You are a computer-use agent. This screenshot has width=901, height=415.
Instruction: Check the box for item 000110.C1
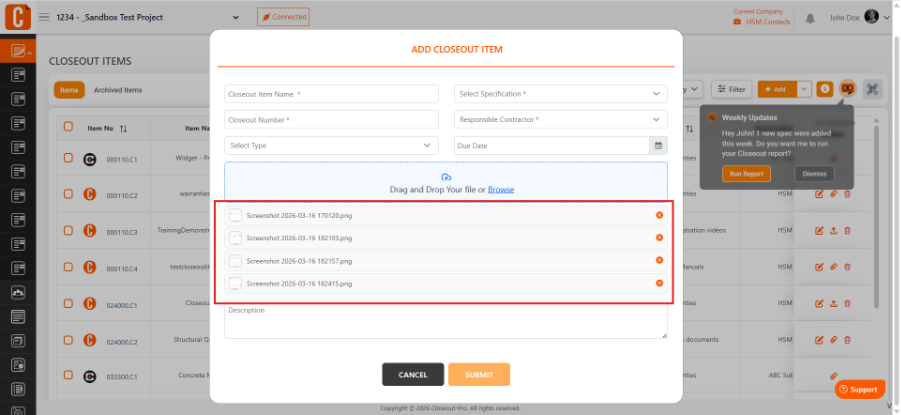coord(68,157)
